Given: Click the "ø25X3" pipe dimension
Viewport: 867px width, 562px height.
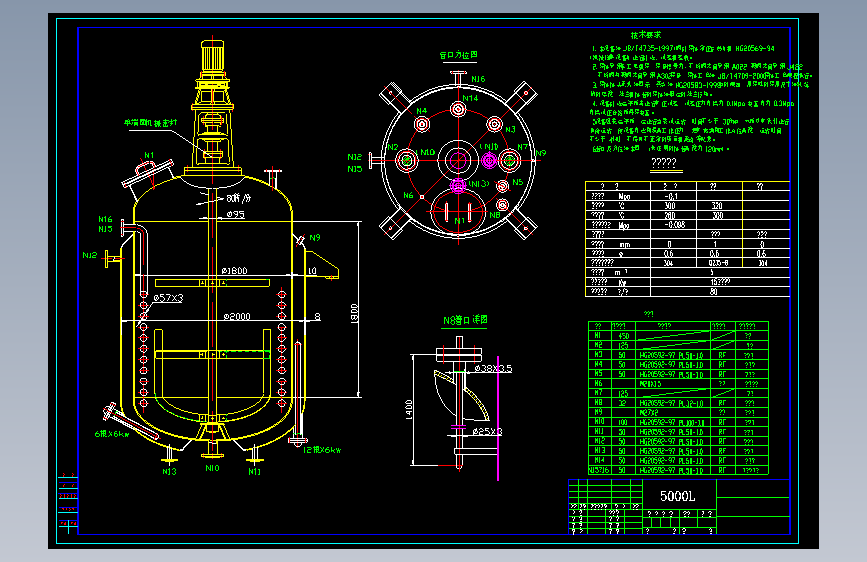Looking at the screenshot, I should 487,431.
